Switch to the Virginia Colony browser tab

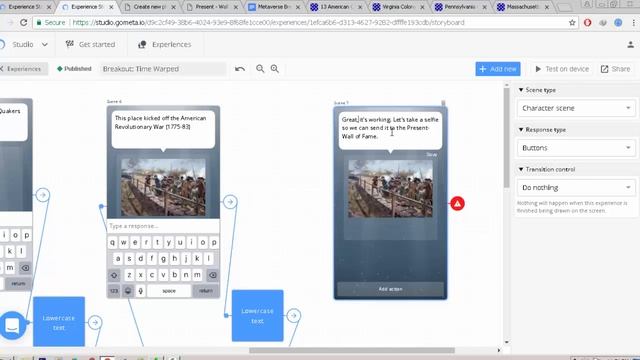398,7
